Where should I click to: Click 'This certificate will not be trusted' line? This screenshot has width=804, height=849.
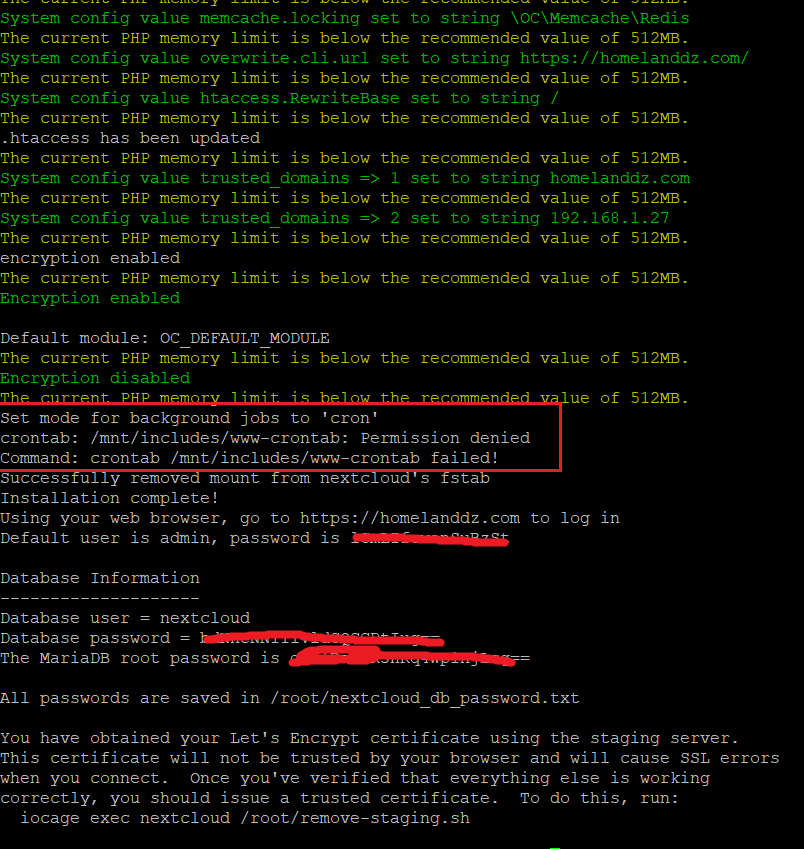390,759
